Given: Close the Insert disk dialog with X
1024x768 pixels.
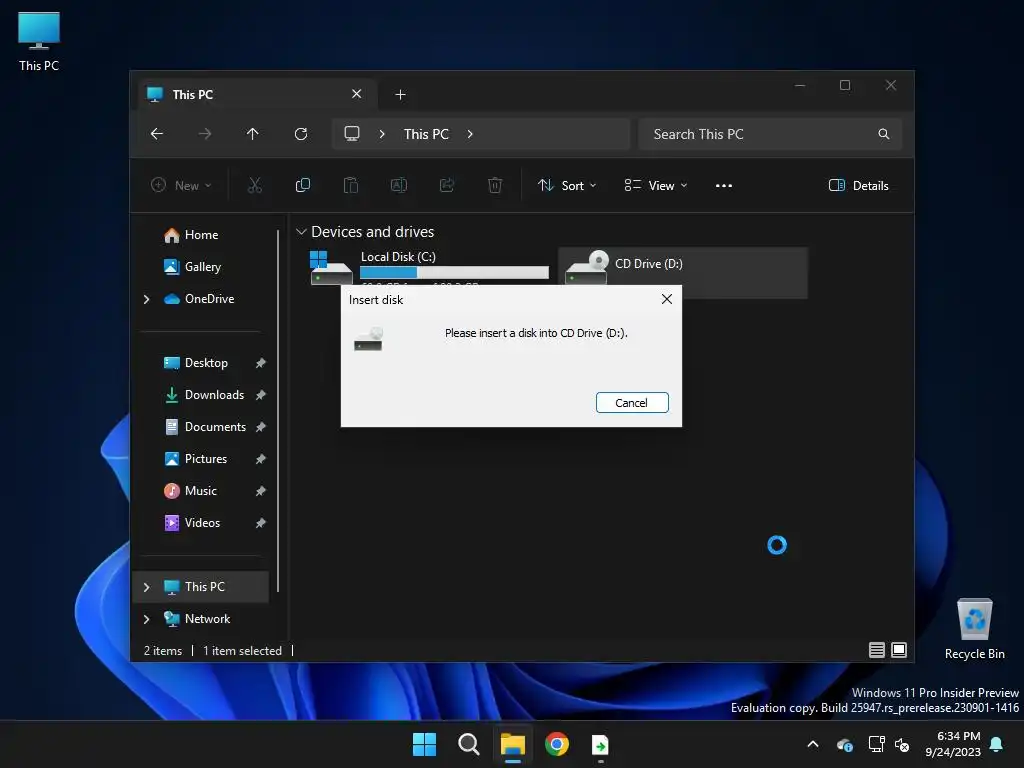Looking at the screenshot, I should 666,299.
